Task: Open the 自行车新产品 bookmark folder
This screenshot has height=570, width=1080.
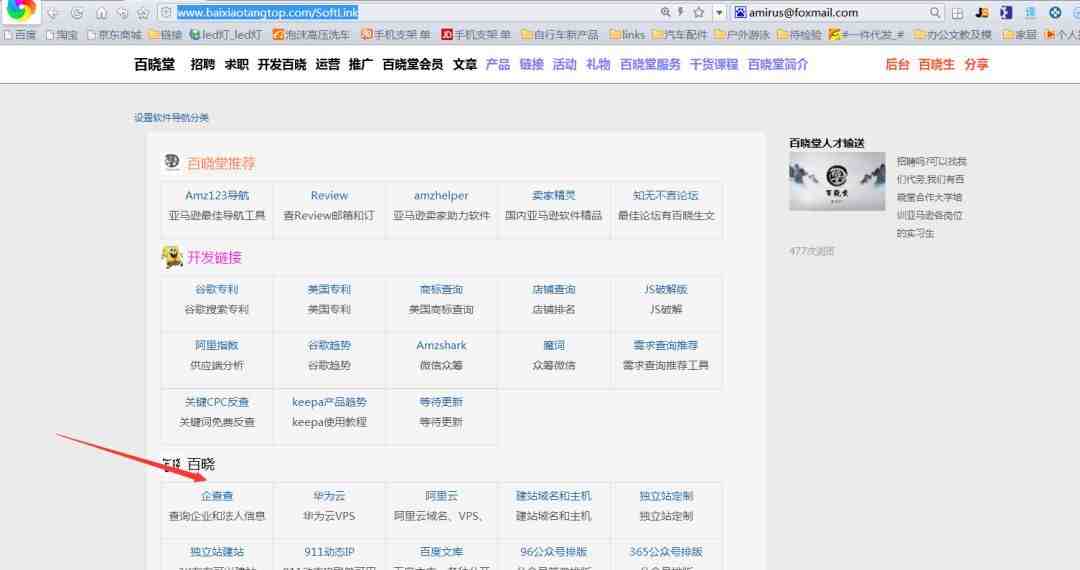Action: 560,34
